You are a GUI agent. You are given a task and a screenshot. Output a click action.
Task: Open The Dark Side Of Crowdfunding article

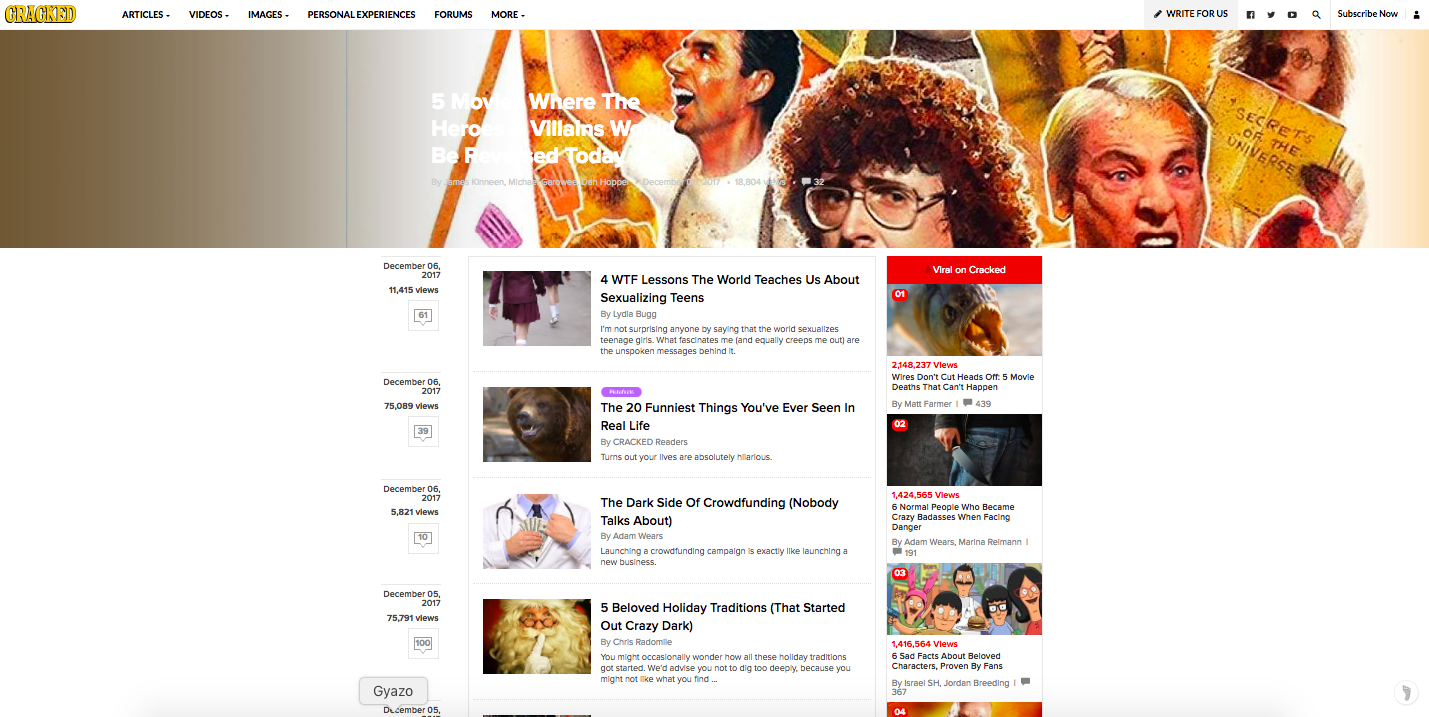click(x=719, y=512)
